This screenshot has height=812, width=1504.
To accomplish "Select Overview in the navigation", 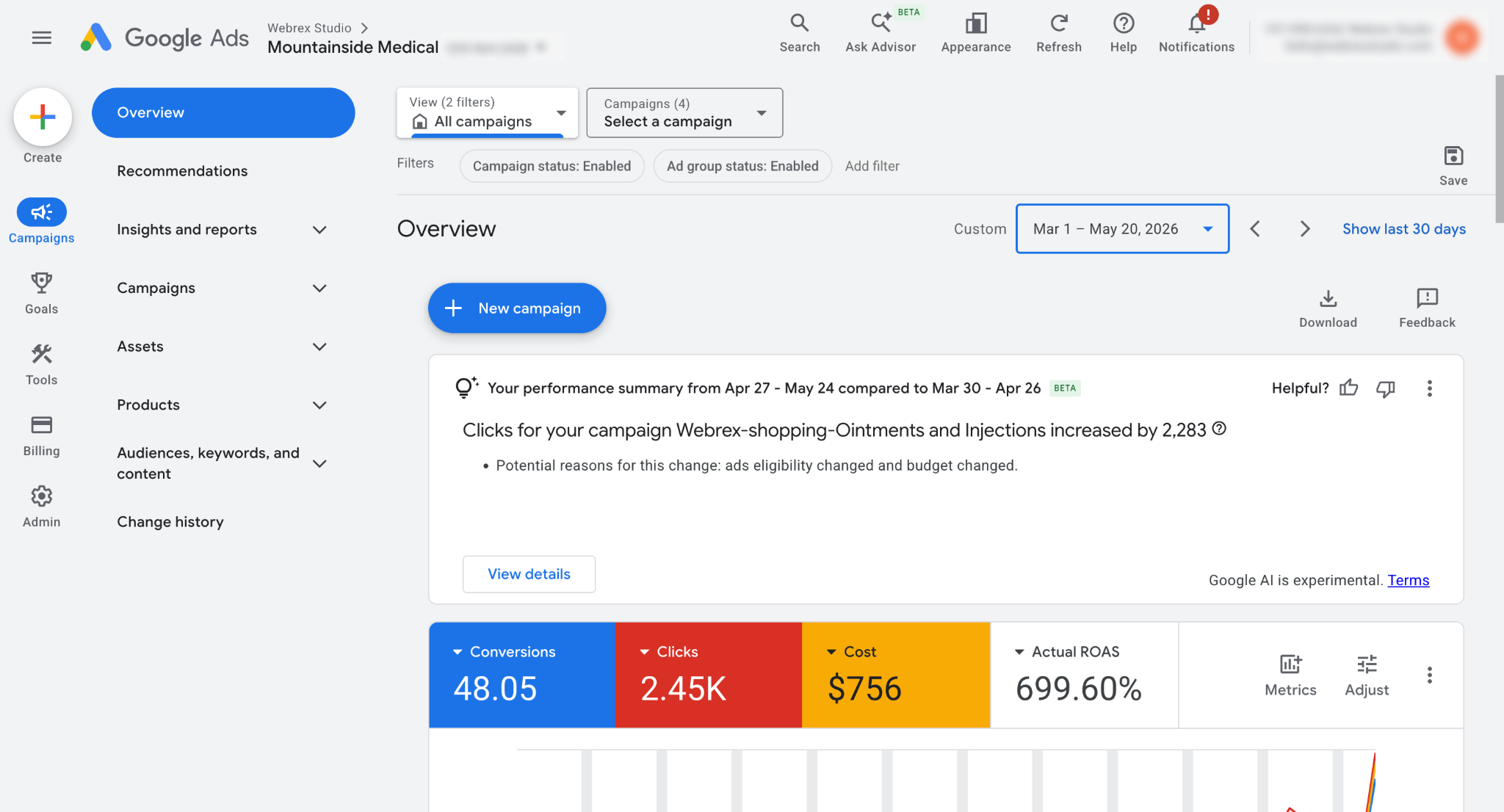I will pos(223,113).
